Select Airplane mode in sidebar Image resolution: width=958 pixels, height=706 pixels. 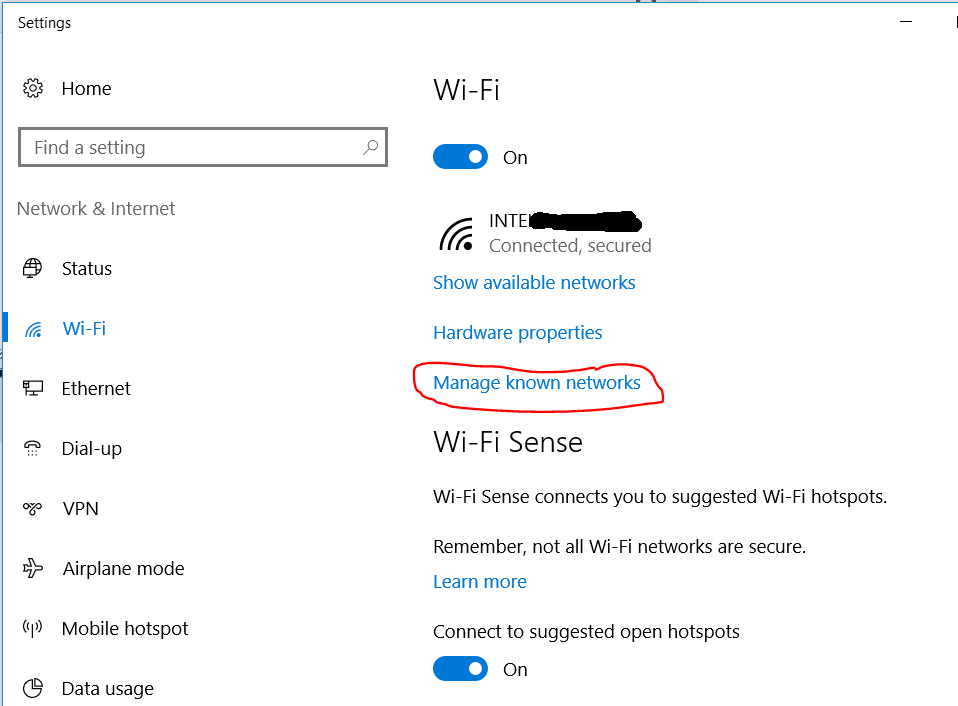click(123, 568)
